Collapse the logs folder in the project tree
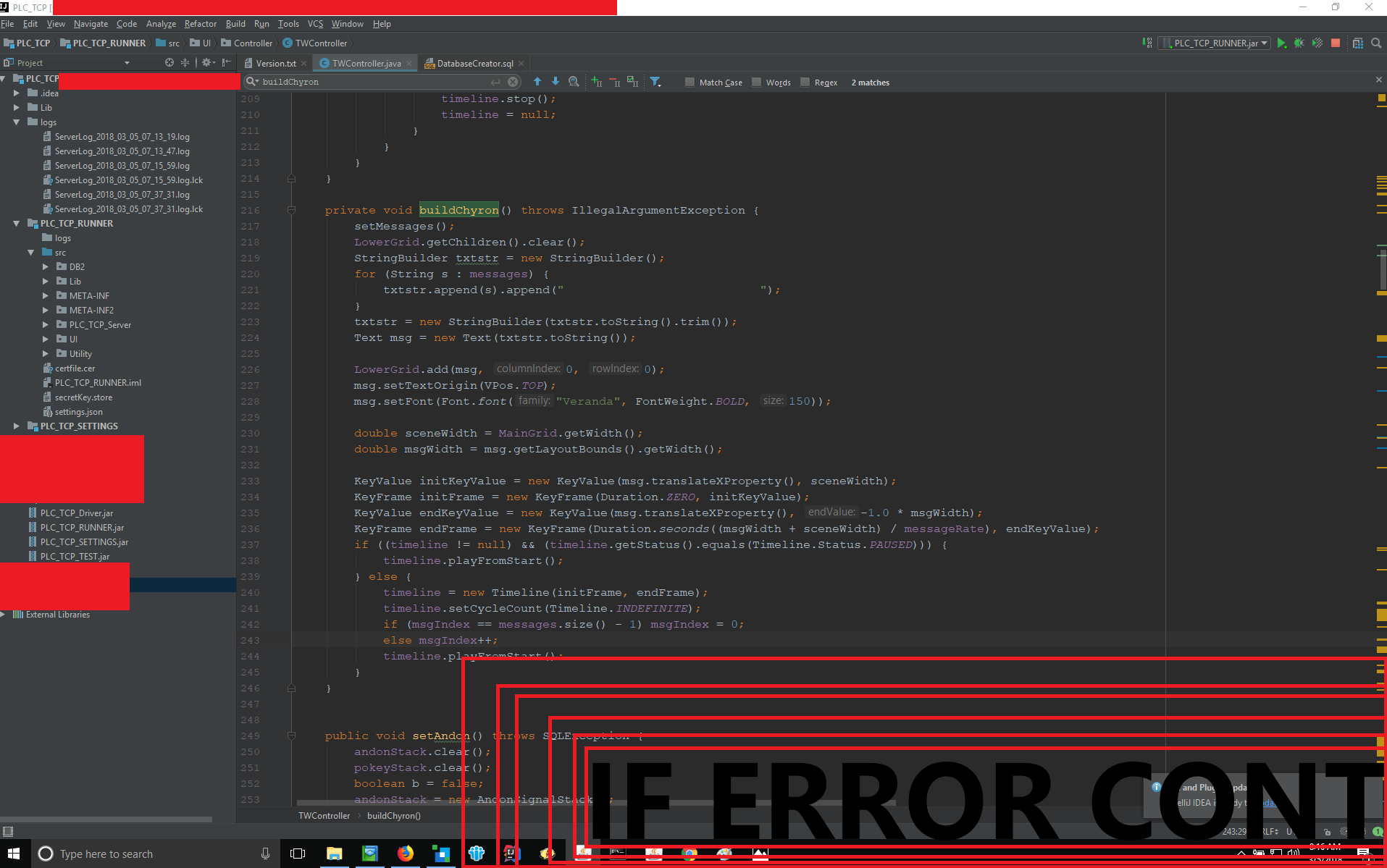 [x=17, y=122]
